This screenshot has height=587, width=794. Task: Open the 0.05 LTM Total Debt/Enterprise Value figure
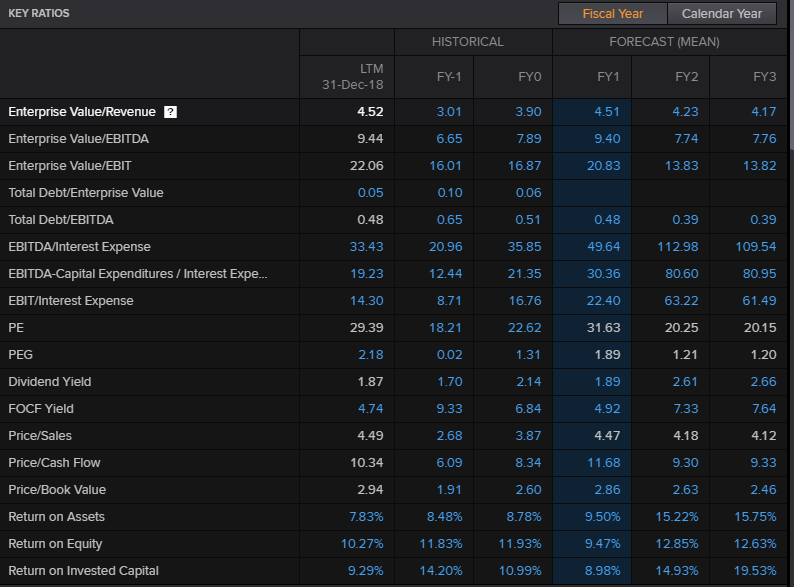[x=371, y=193]
